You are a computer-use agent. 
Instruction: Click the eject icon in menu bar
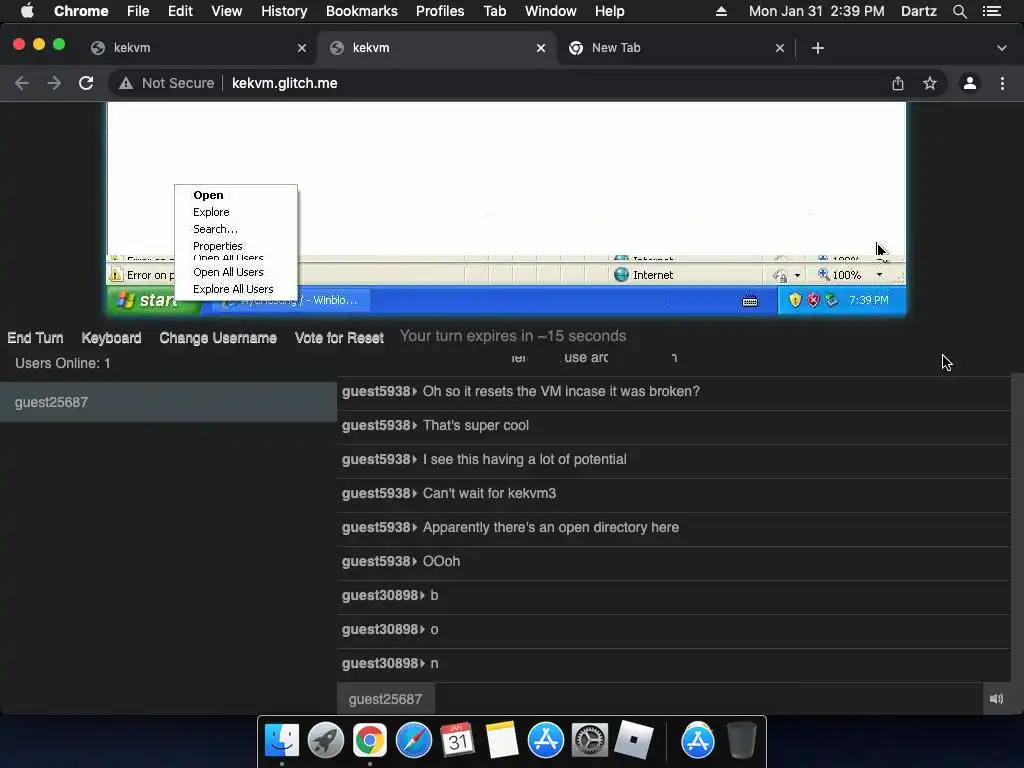722,11
